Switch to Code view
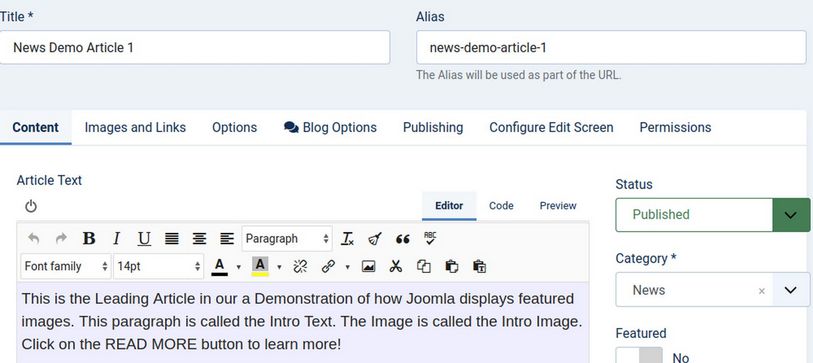The height and width of the screenshot is (363, 813). click(501, 206)
